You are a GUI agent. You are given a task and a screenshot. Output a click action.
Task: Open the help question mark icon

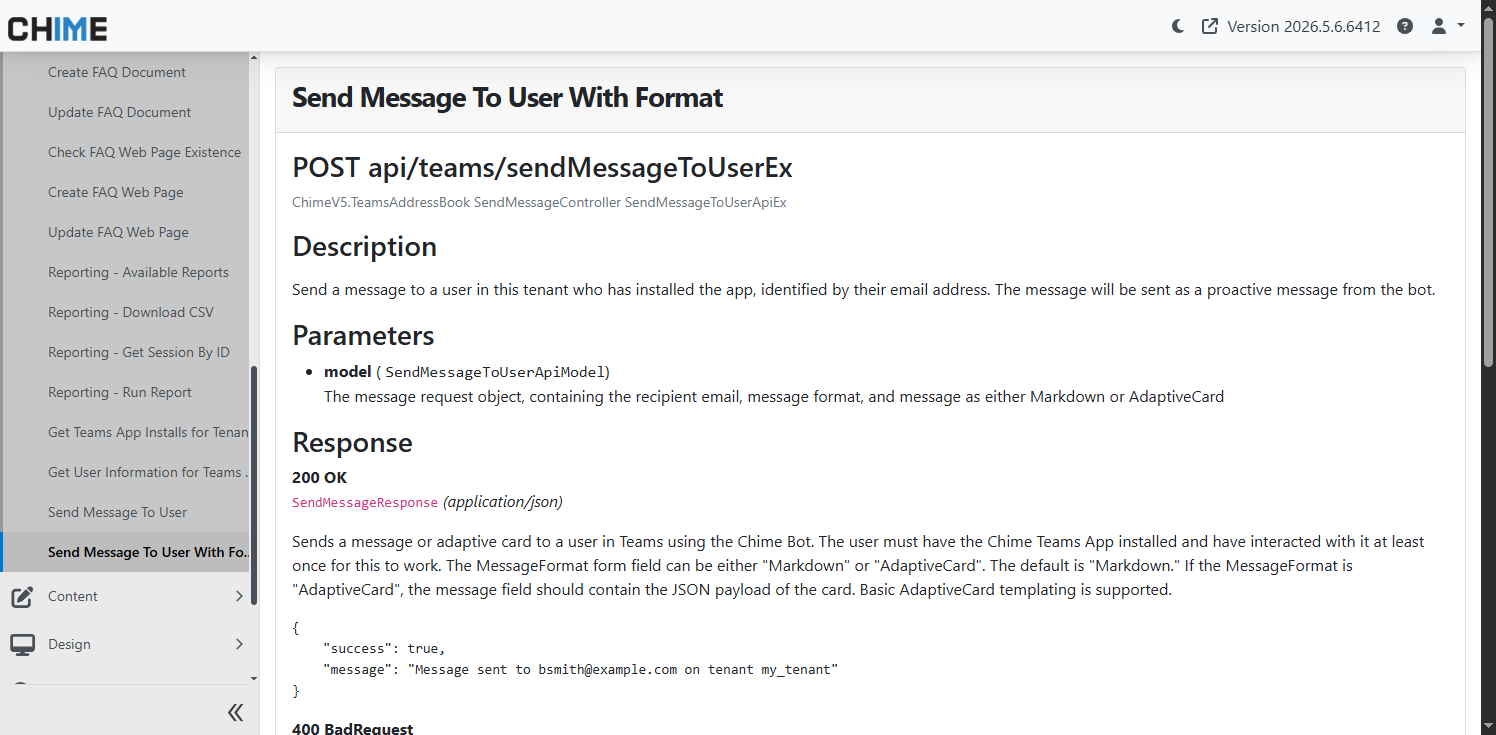click(x=1405, y=27)
